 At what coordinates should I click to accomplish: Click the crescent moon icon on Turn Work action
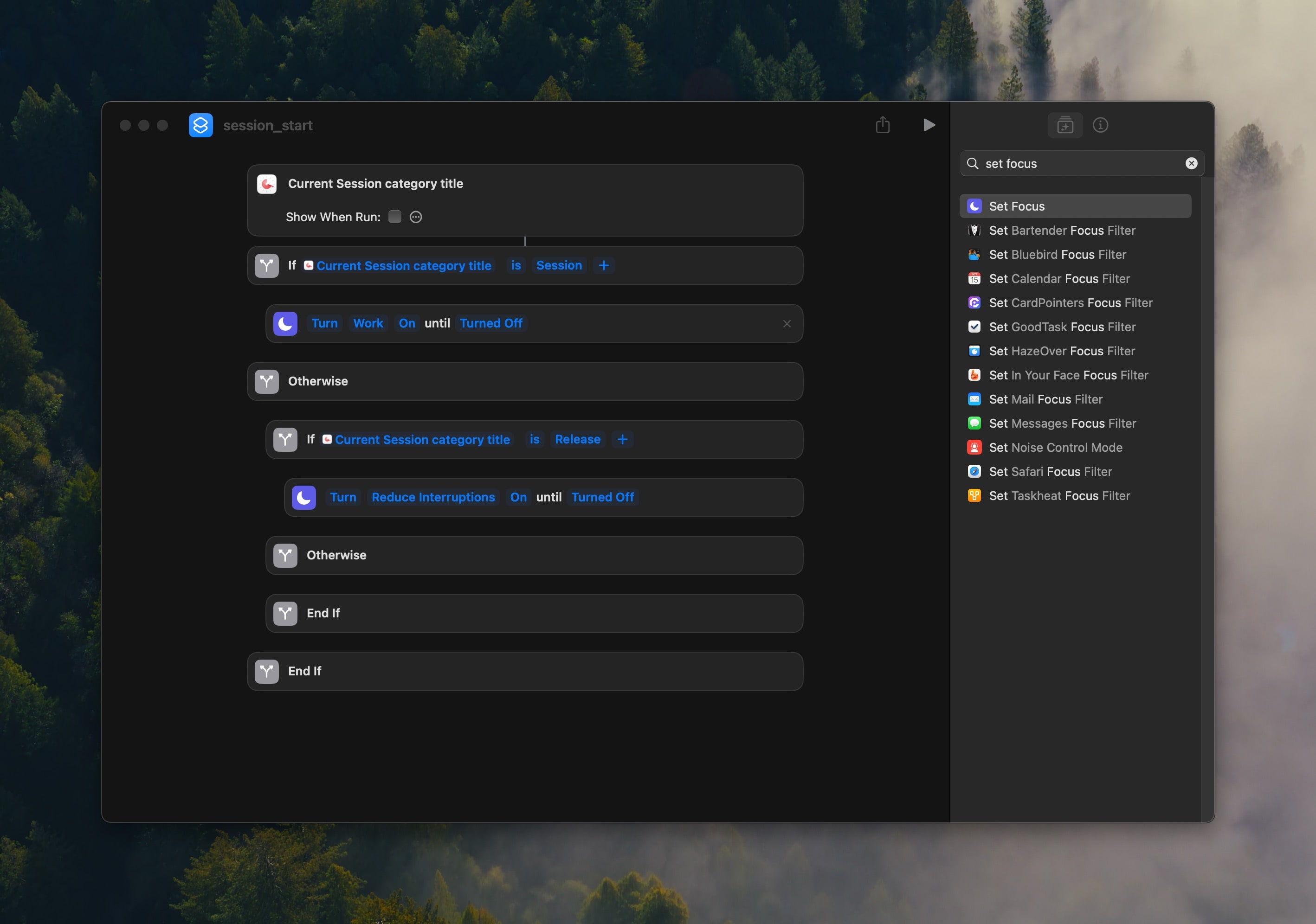tap(285, 323)
